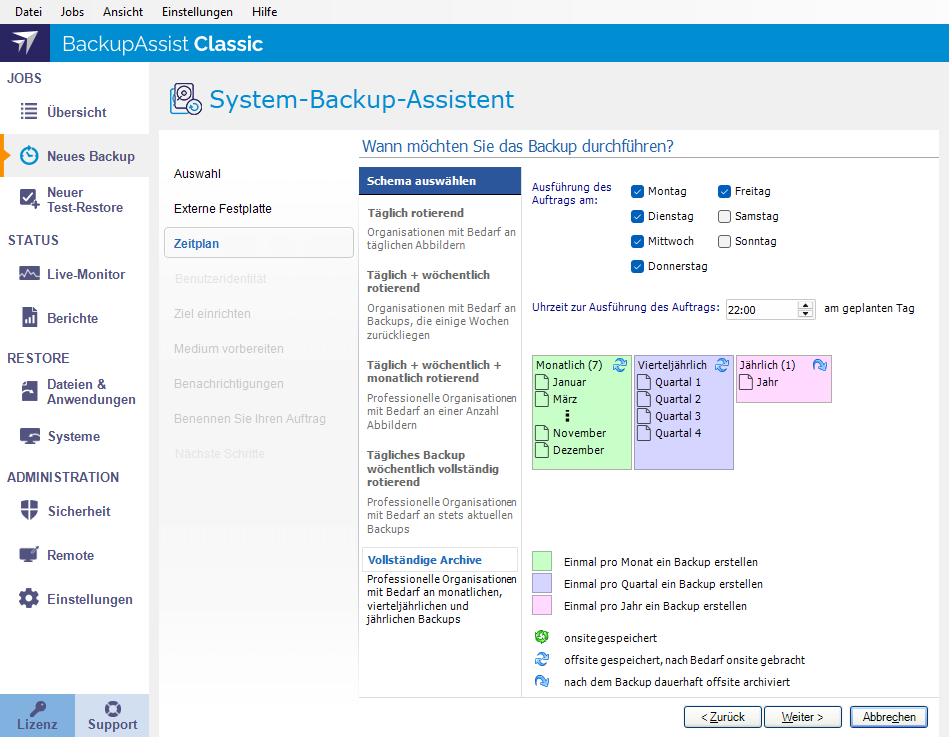The image size is (949, 737).
Task: Increase the time with spinner up arrow
Action: tap(806, 305)
